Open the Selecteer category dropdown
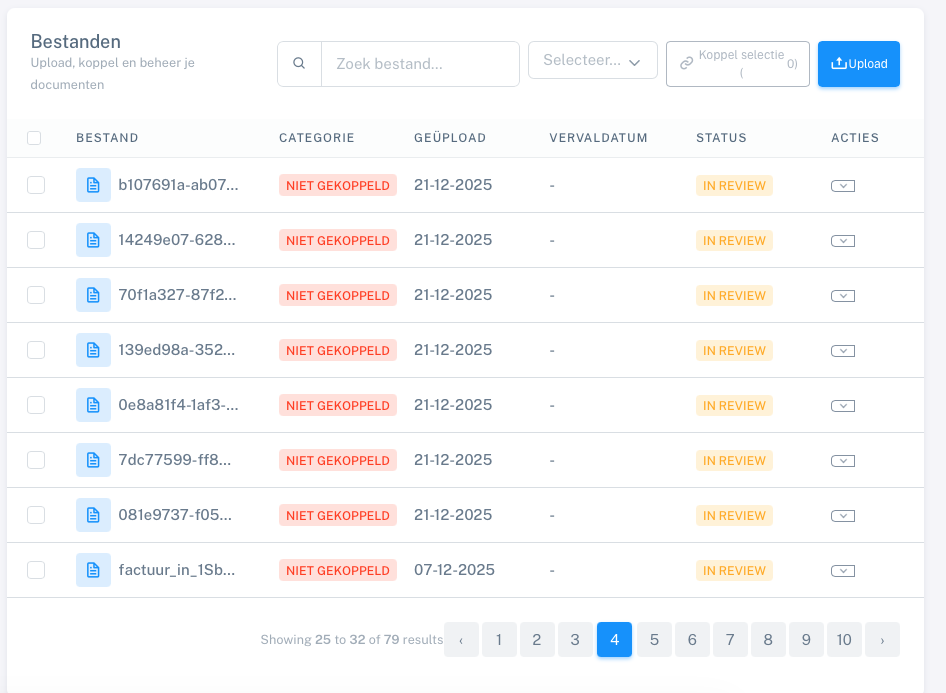 click(592, 61)
